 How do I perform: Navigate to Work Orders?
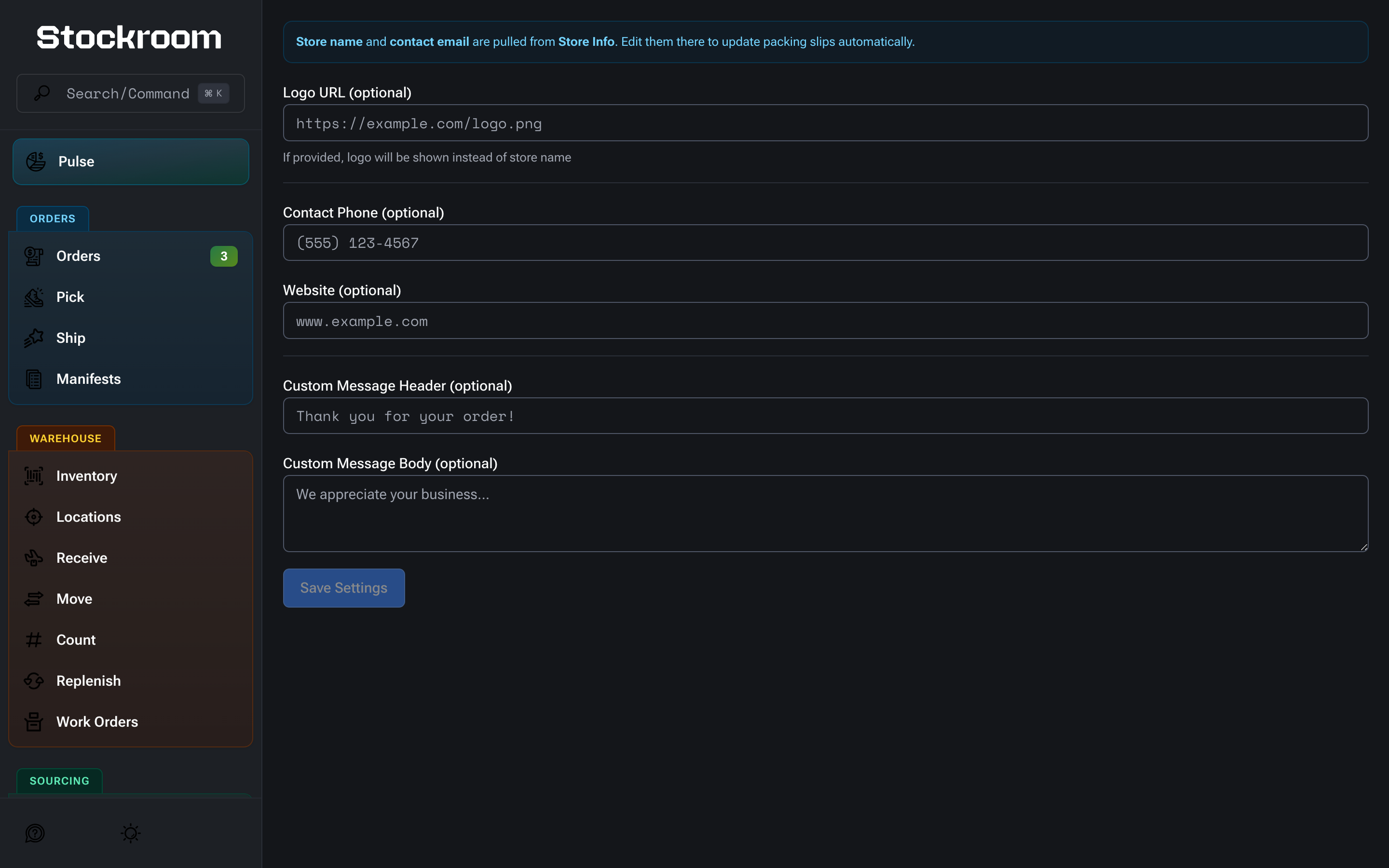pyautogui.click(x=131, y=721)
